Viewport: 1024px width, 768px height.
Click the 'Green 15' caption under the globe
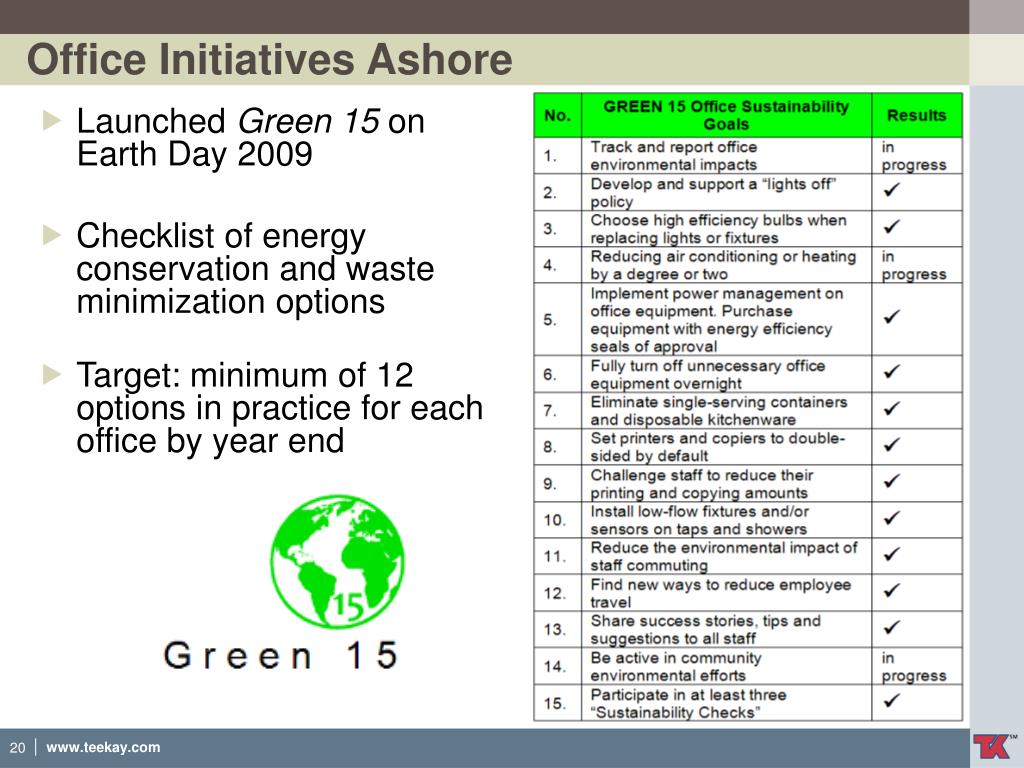280,654
